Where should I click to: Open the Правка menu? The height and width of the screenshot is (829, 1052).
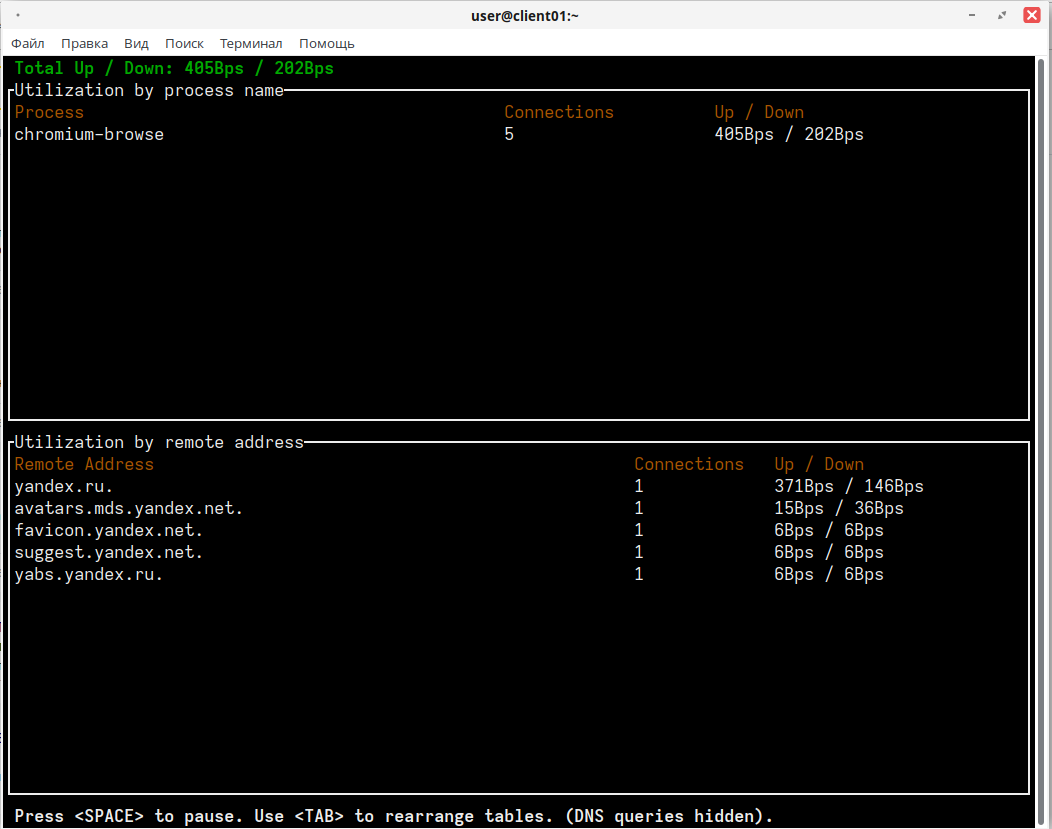click(85, 44)
